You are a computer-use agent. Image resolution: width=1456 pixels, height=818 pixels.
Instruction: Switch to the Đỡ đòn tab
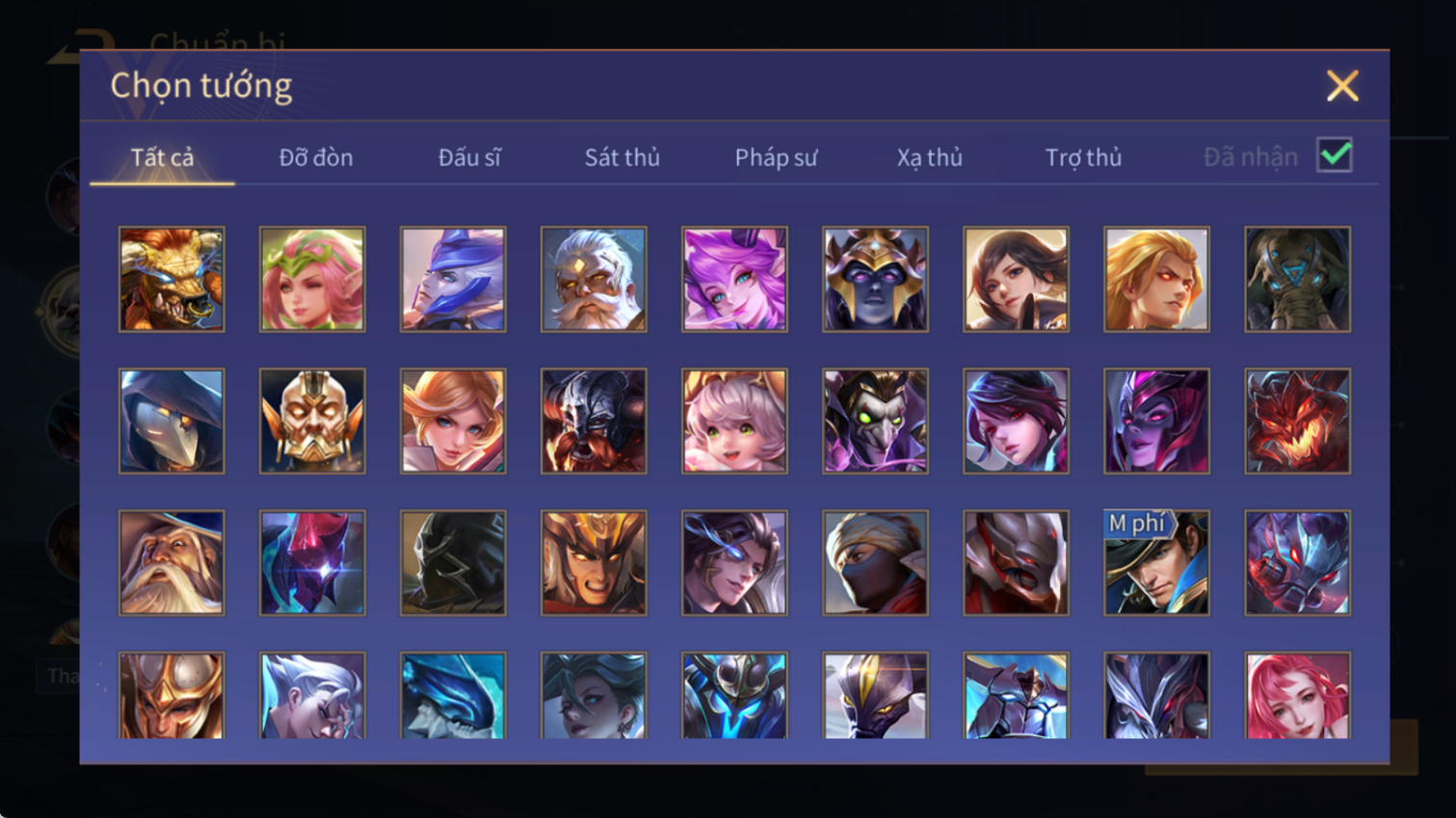click(316, 157)
